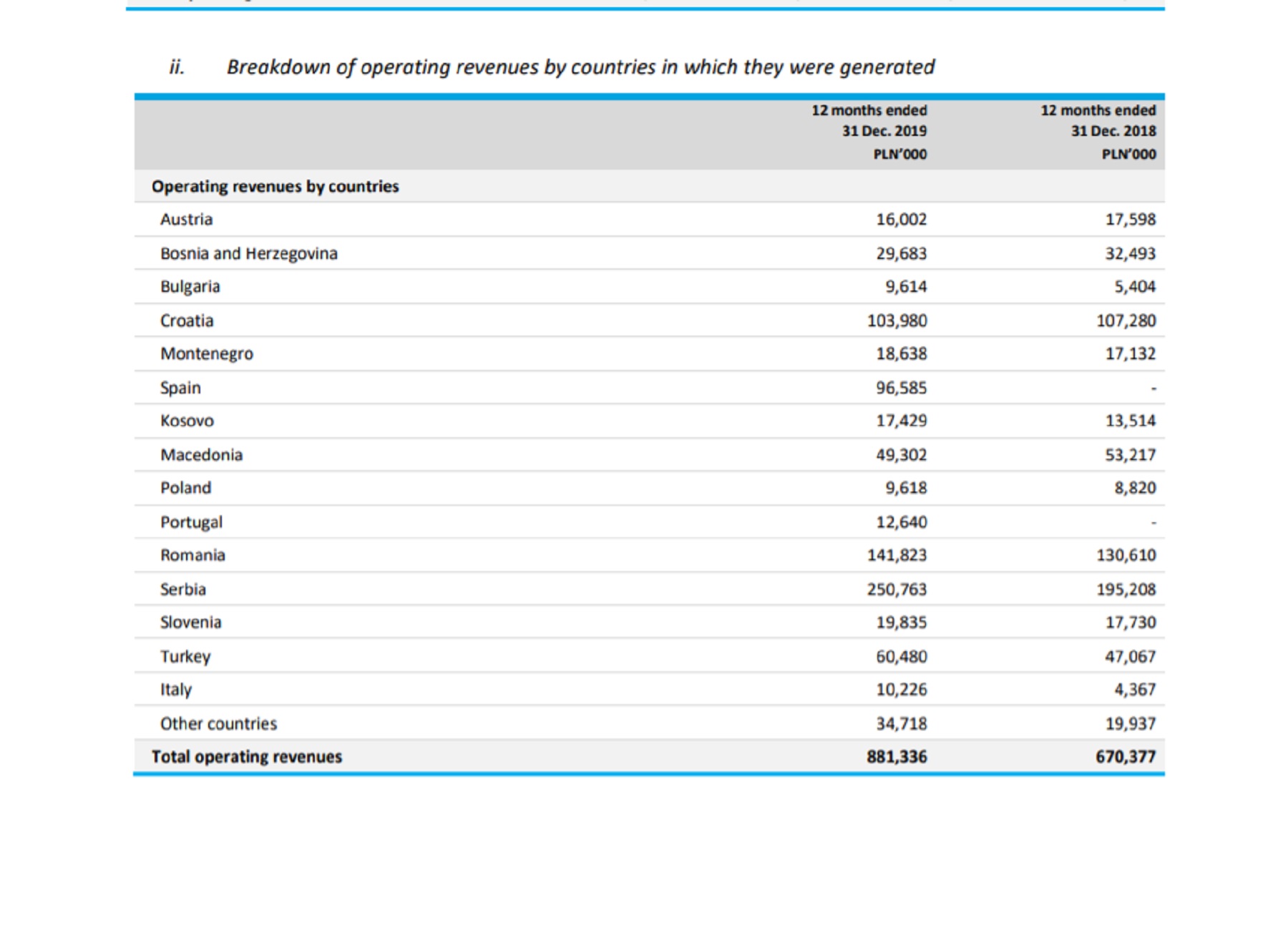Click the Poland row label
This screenshot has width=1288, height=948.
(x=185, y=488)
